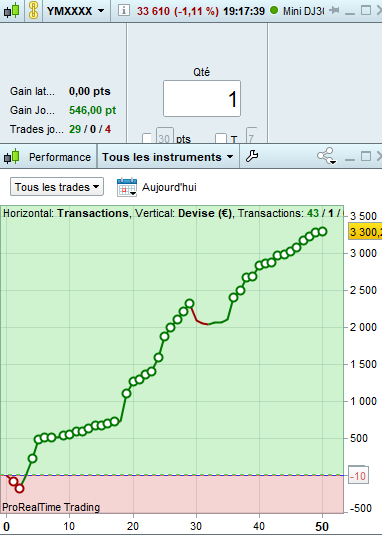Click the Gain lat... value 0,00 pts
This screenshot has width=382, height=535.
[90, 91]
